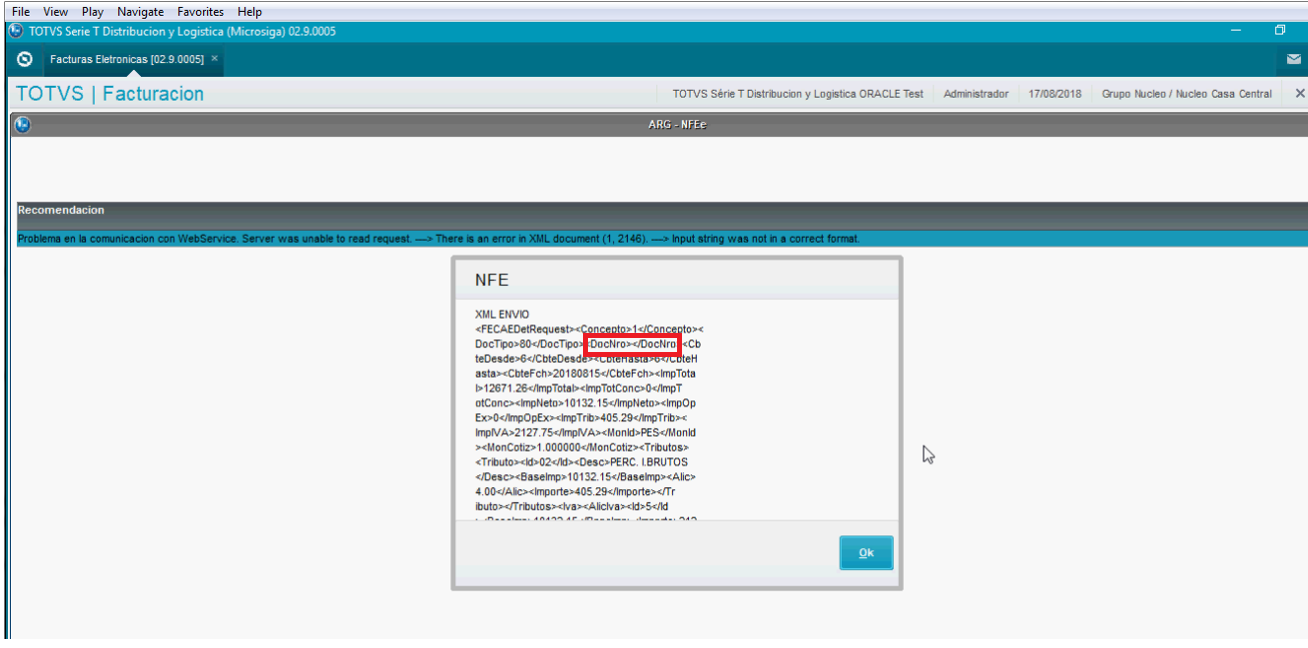The width and height of the screenshot is (1308, 648).
Task: Click the TOTVS globe icon in title bar
Action: tap(17, 31)
